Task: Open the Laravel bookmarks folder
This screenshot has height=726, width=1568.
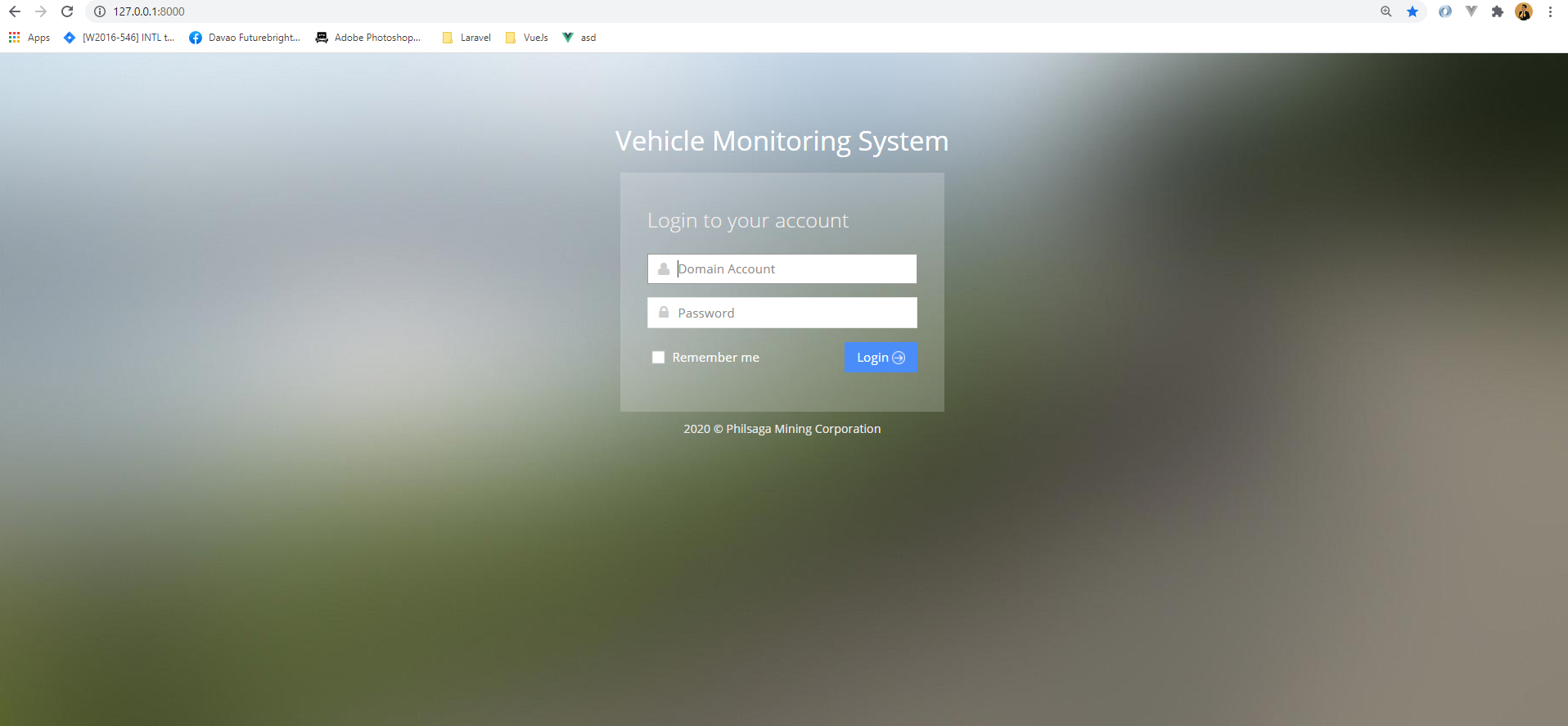Action: pyautogui.click(x=466, y=38)
